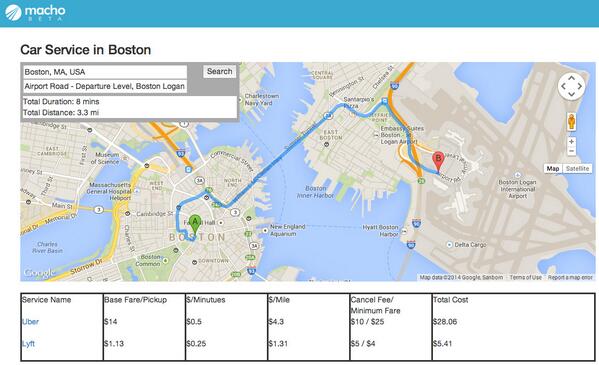Viewport: 599px width, 365px height.
Task: Click the red B destination marker
Action: coord(438,161)
